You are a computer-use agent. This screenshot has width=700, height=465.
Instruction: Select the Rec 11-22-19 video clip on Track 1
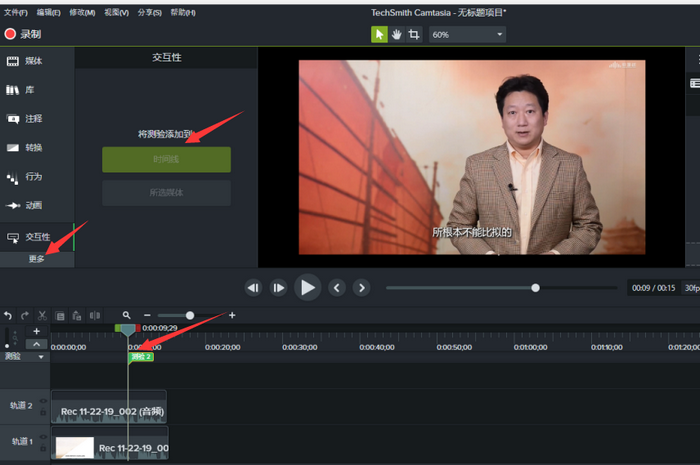pyautogui.click(x=110, y=443)
